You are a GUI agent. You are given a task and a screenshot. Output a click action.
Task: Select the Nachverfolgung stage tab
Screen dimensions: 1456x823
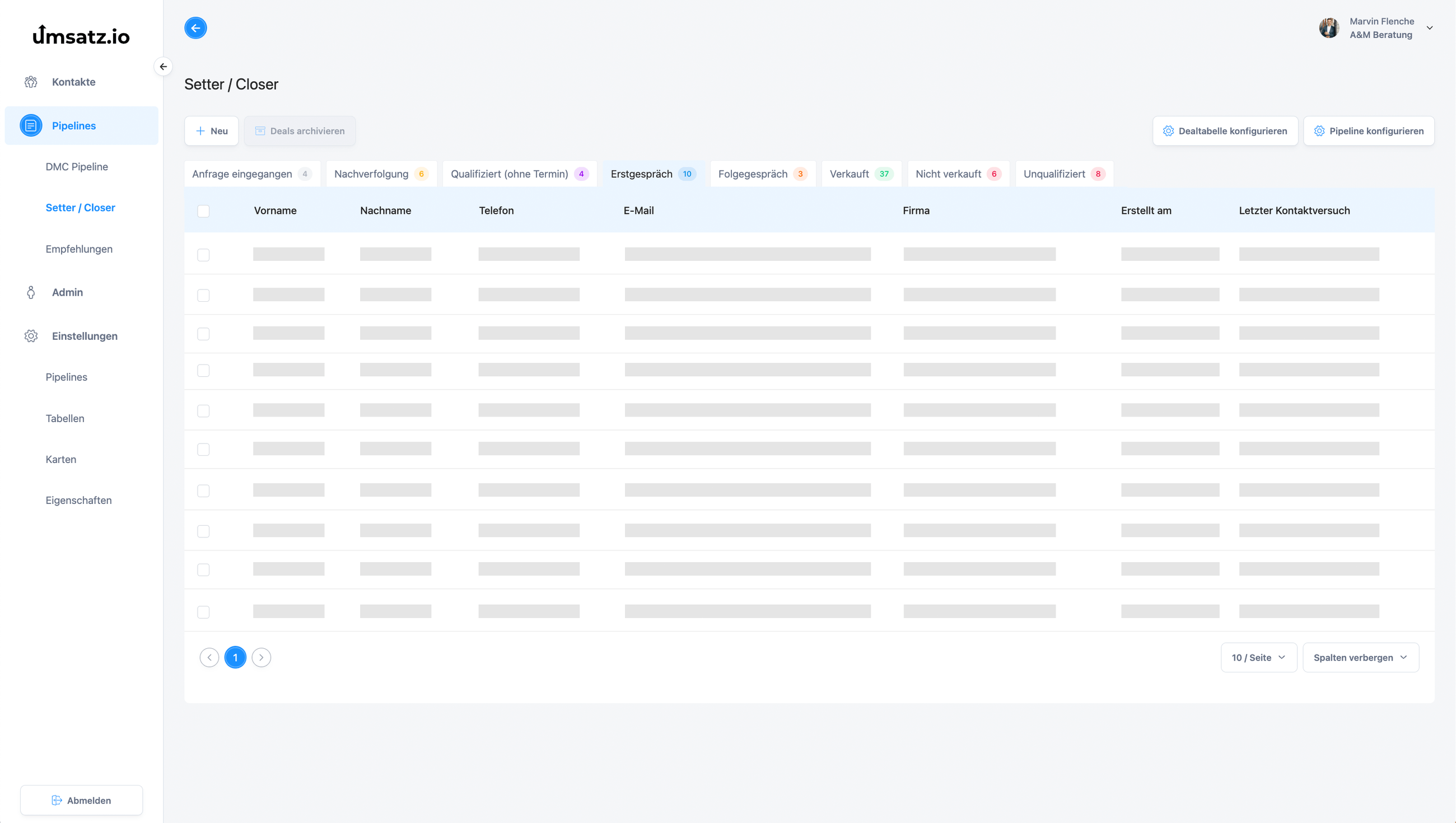coord(380,174)
